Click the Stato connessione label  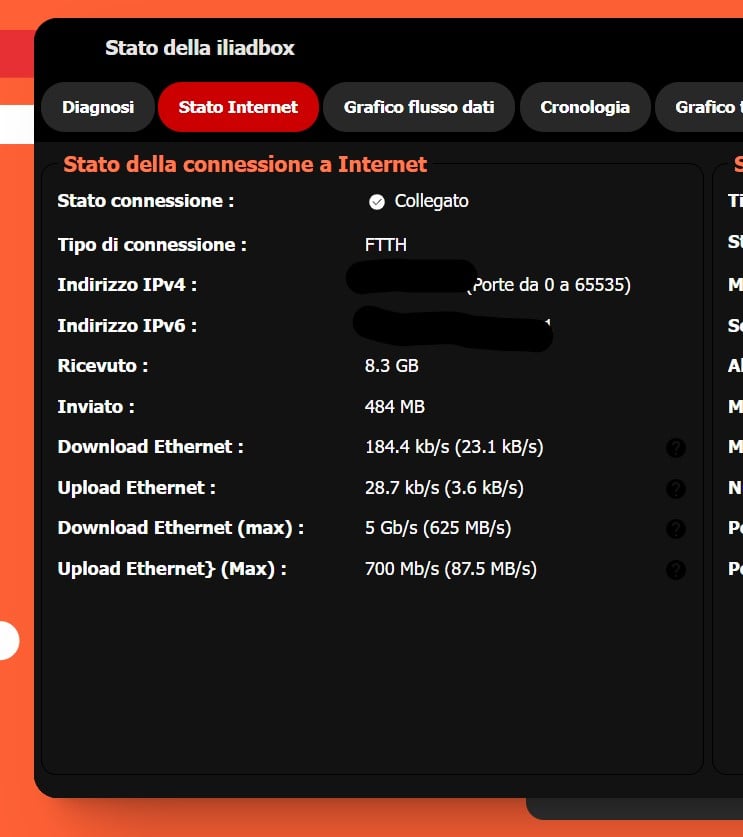point(145,201)
